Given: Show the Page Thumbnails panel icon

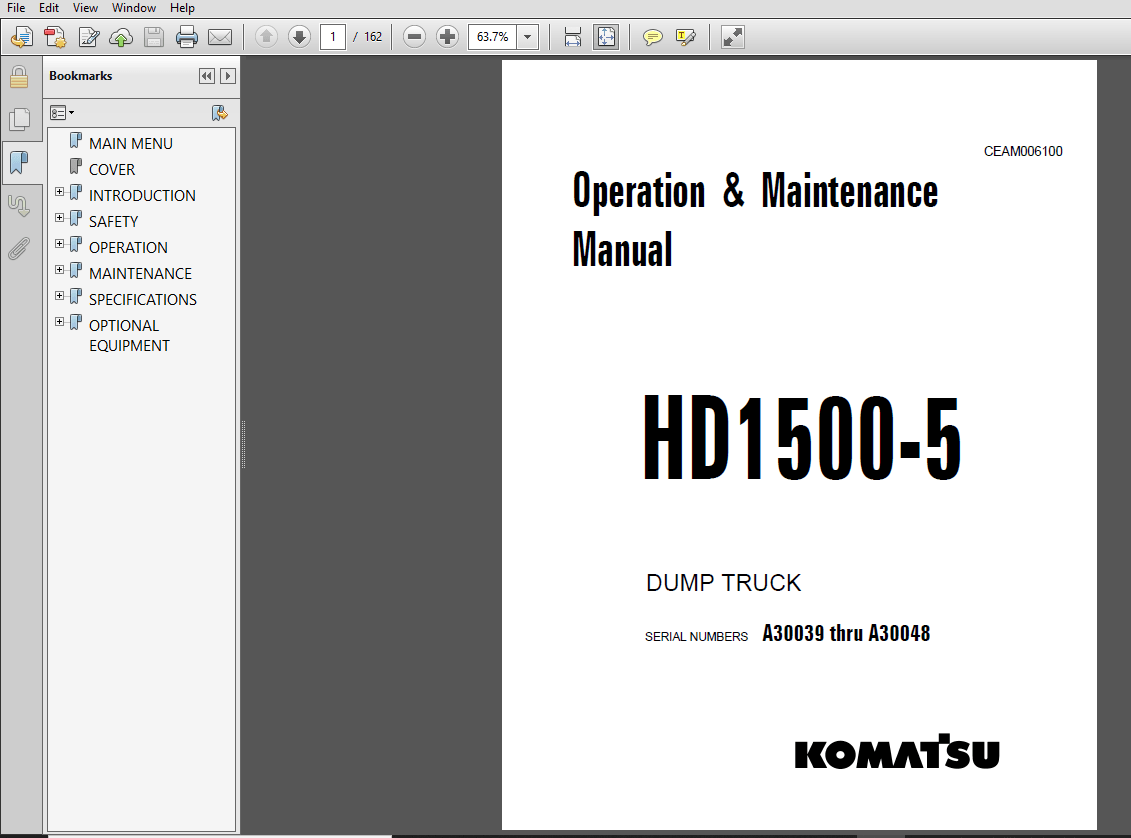Looking at the screenshot, I should 20,119.
